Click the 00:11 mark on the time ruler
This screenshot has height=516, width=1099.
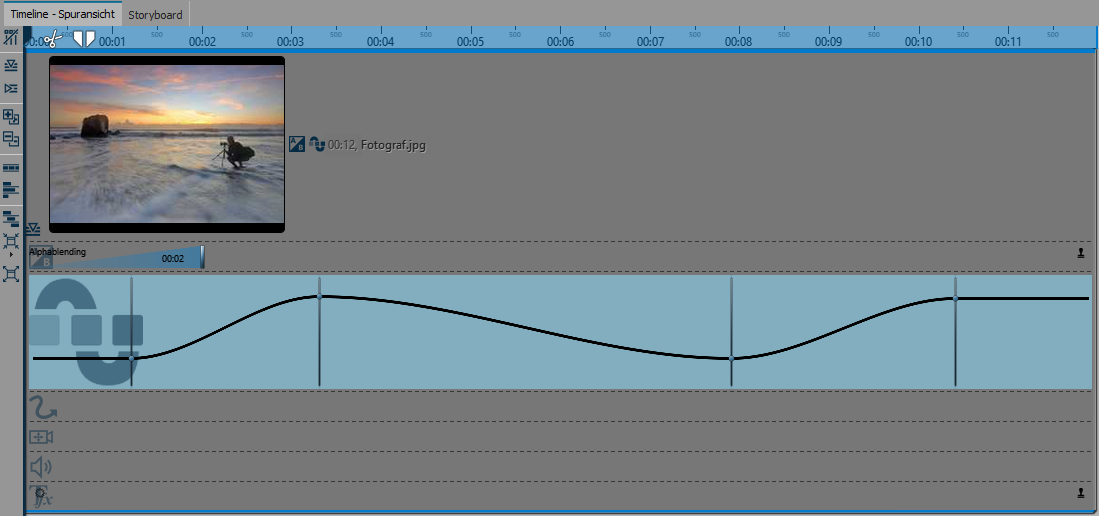pyautogui.click(x=1008, y=42)
